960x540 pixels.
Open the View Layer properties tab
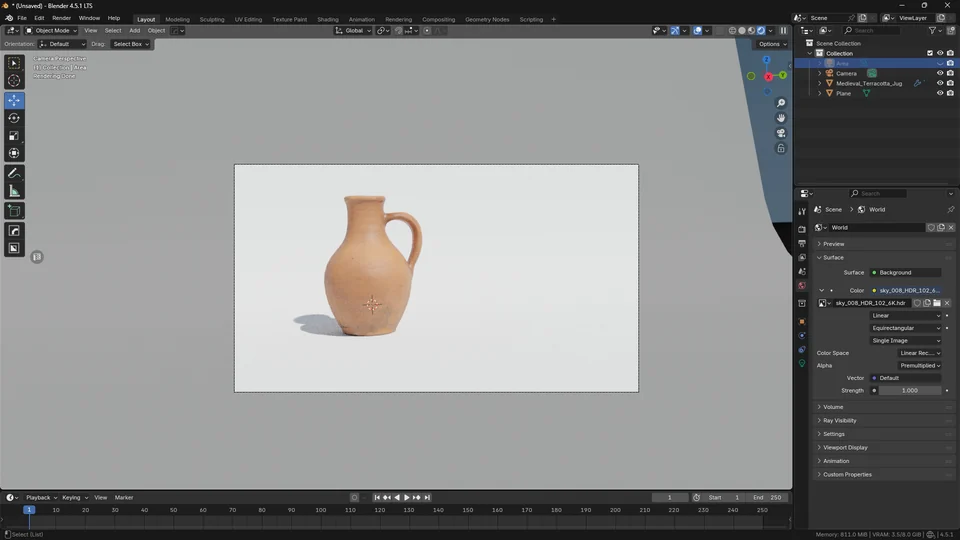[802, 258]
